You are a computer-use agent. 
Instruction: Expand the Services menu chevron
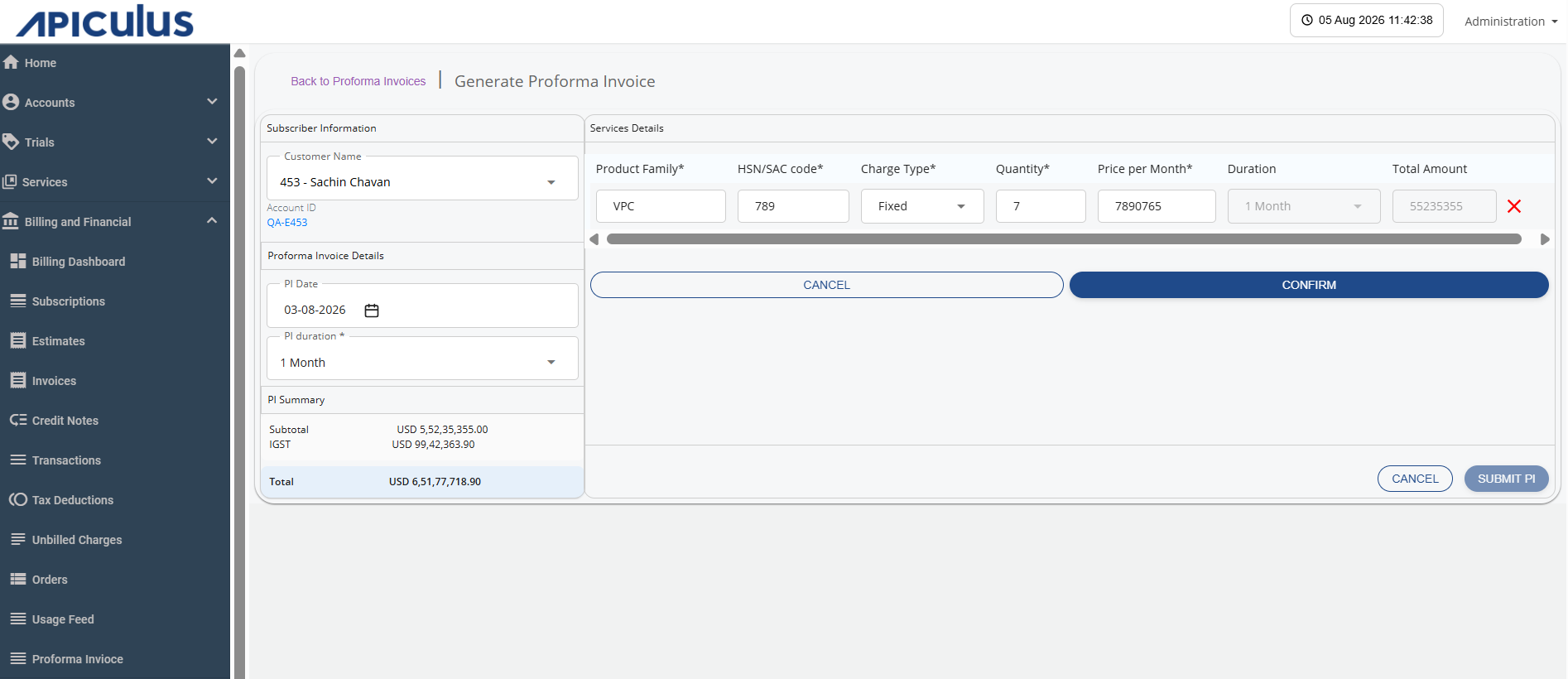click(212, 181)
